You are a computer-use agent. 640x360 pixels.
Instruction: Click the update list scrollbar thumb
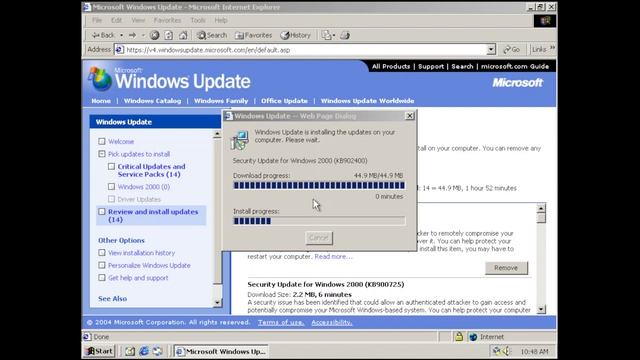pos(541,218)
